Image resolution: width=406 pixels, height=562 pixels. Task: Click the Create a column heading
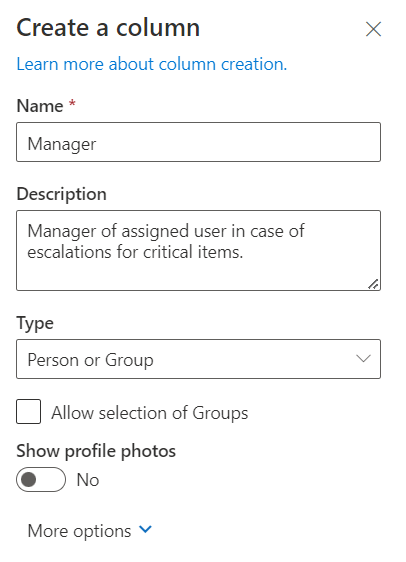[108, 28]
